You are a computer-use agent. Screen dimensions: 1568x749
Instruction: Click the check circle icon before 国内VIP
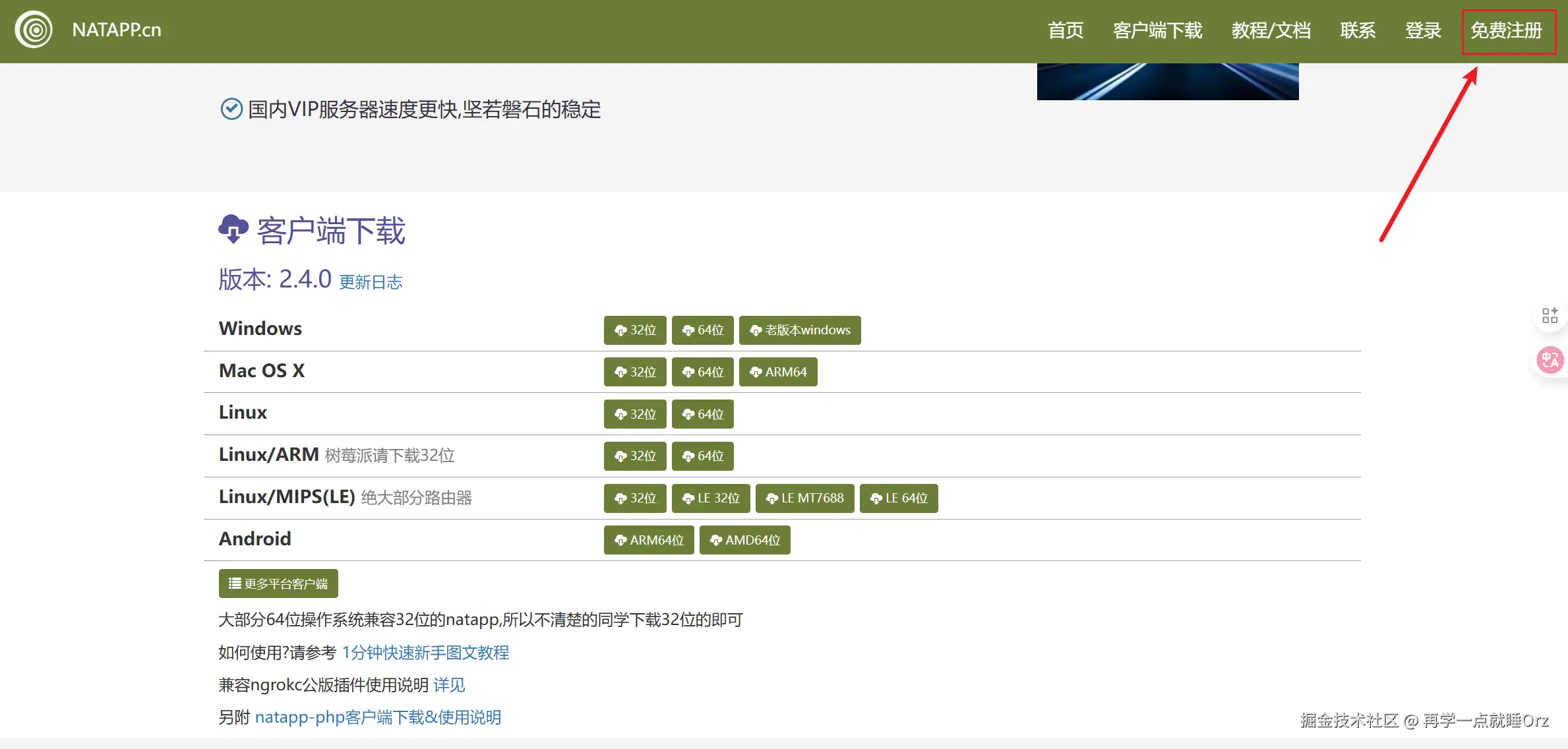pos(231,109)
